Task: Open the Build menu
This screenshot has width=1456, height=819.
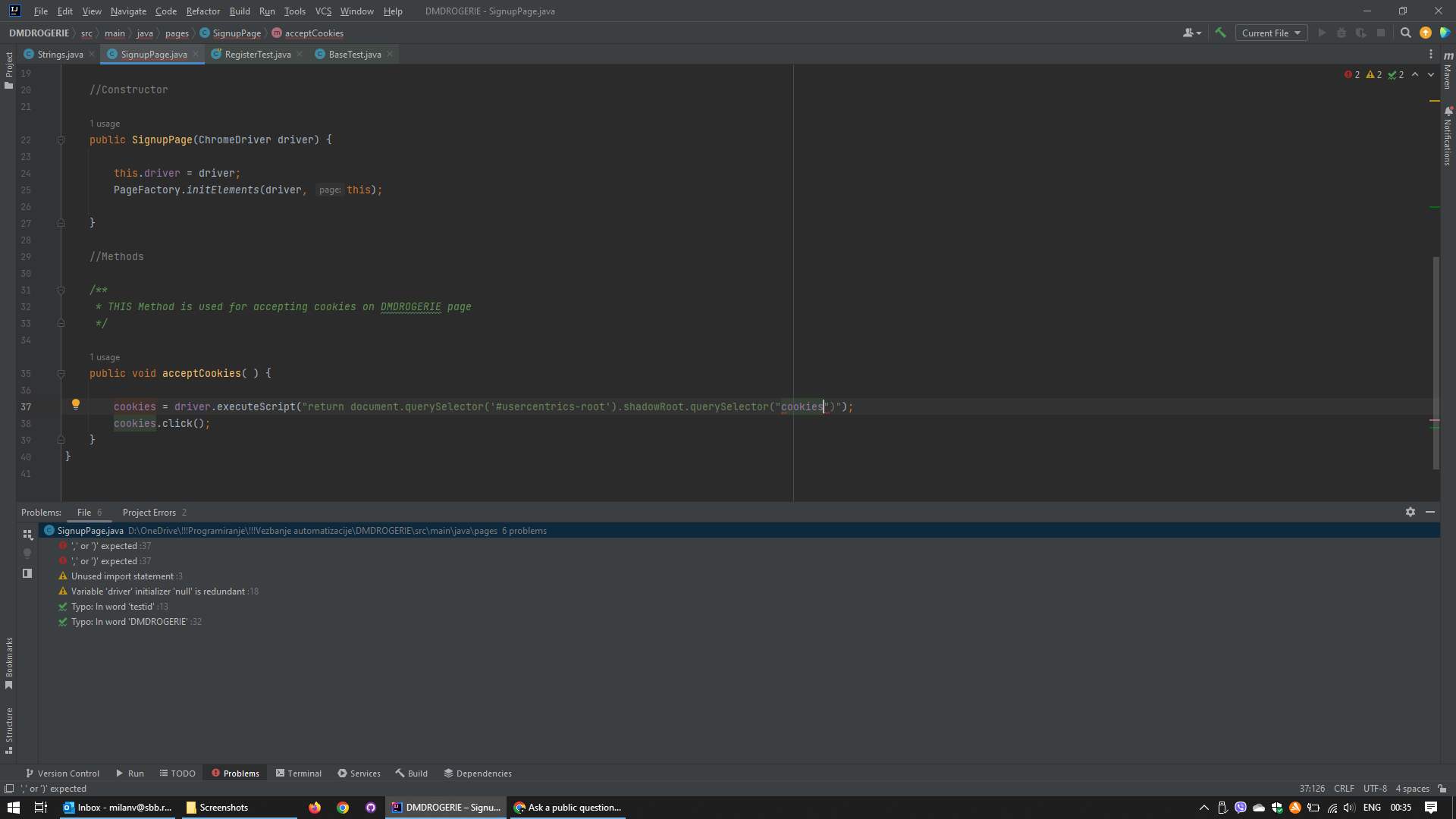Action: point(240,11)
